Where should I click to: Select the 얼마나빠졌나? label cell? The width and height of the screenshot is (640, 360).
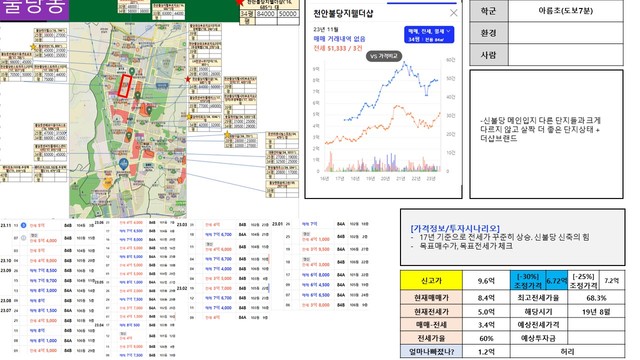(431, 351)
